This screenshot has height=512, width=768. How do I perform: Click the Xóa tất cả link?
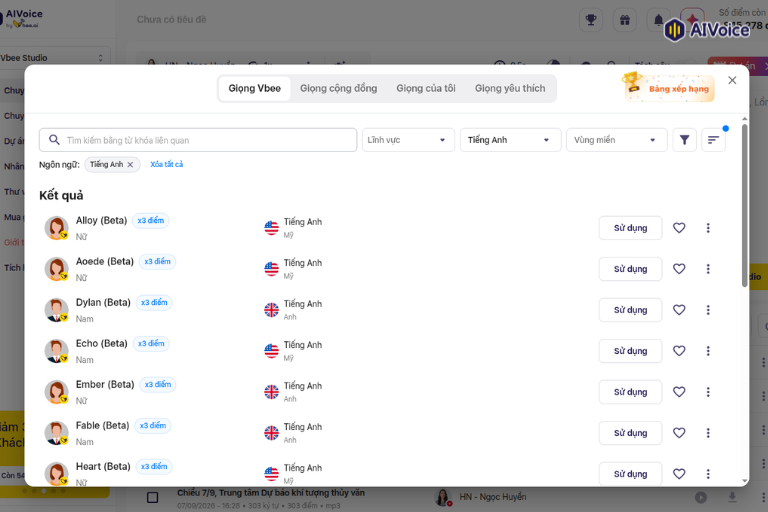click(x=167, y=165)
